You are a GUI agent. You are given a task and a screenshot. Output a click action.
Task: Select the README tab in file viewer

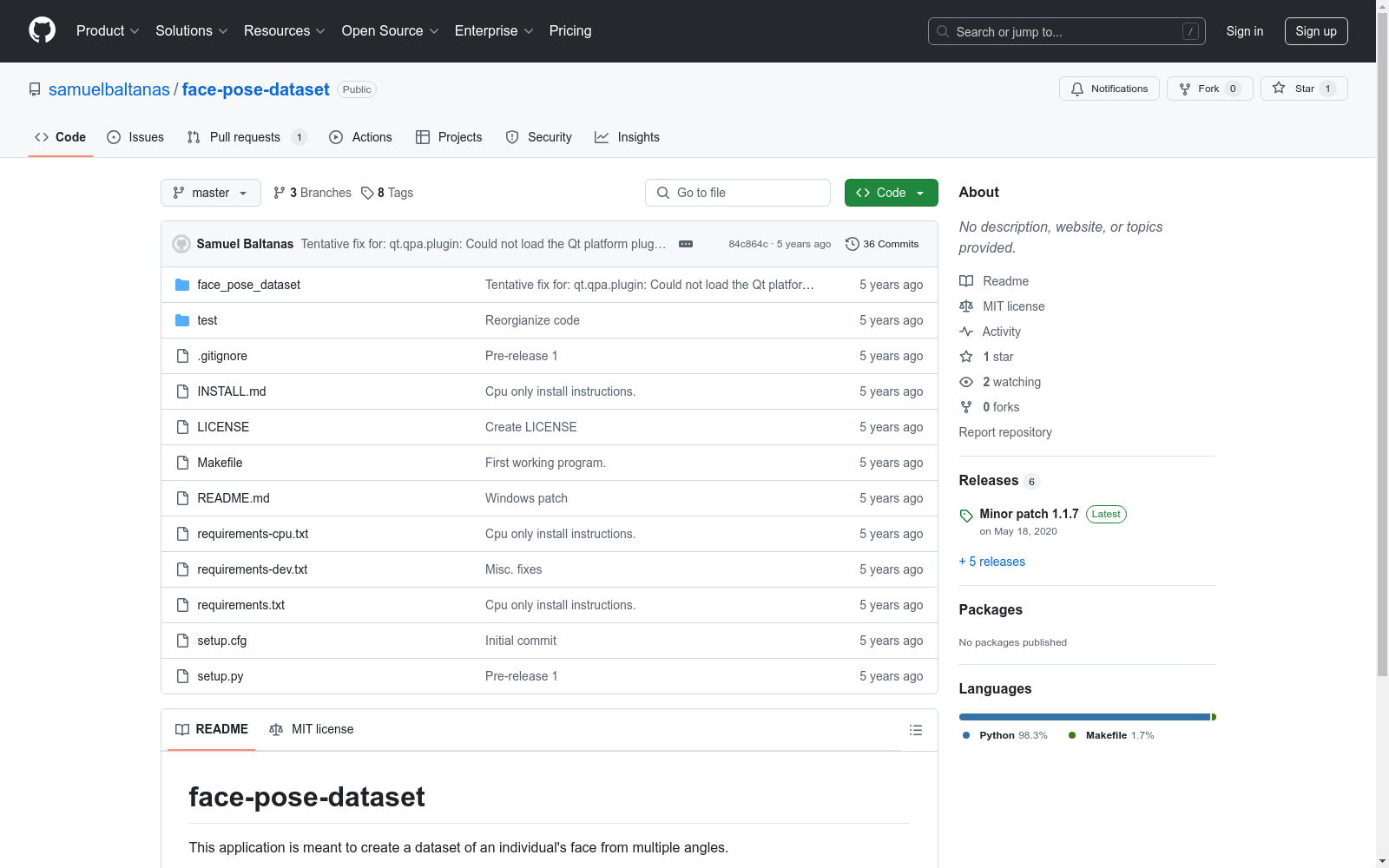pos(212,729)
